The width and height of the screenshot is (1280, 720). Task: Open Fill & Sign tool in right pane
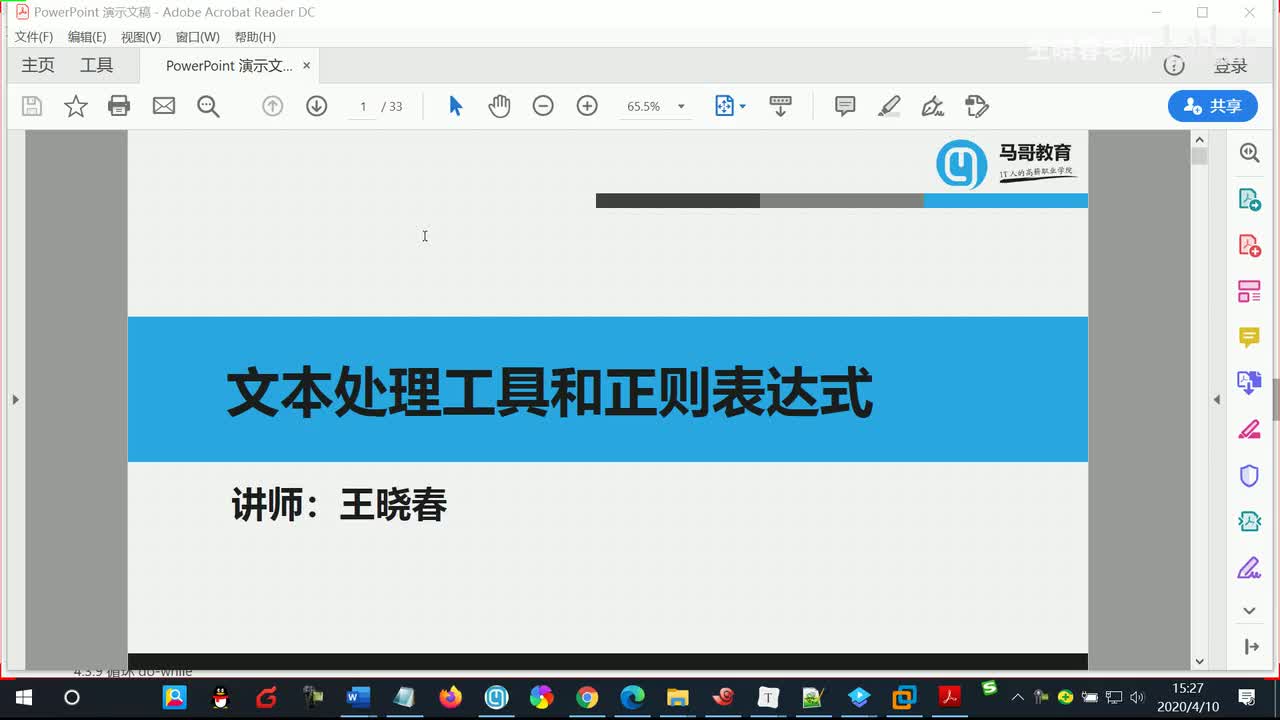[x=1249, y=568]
